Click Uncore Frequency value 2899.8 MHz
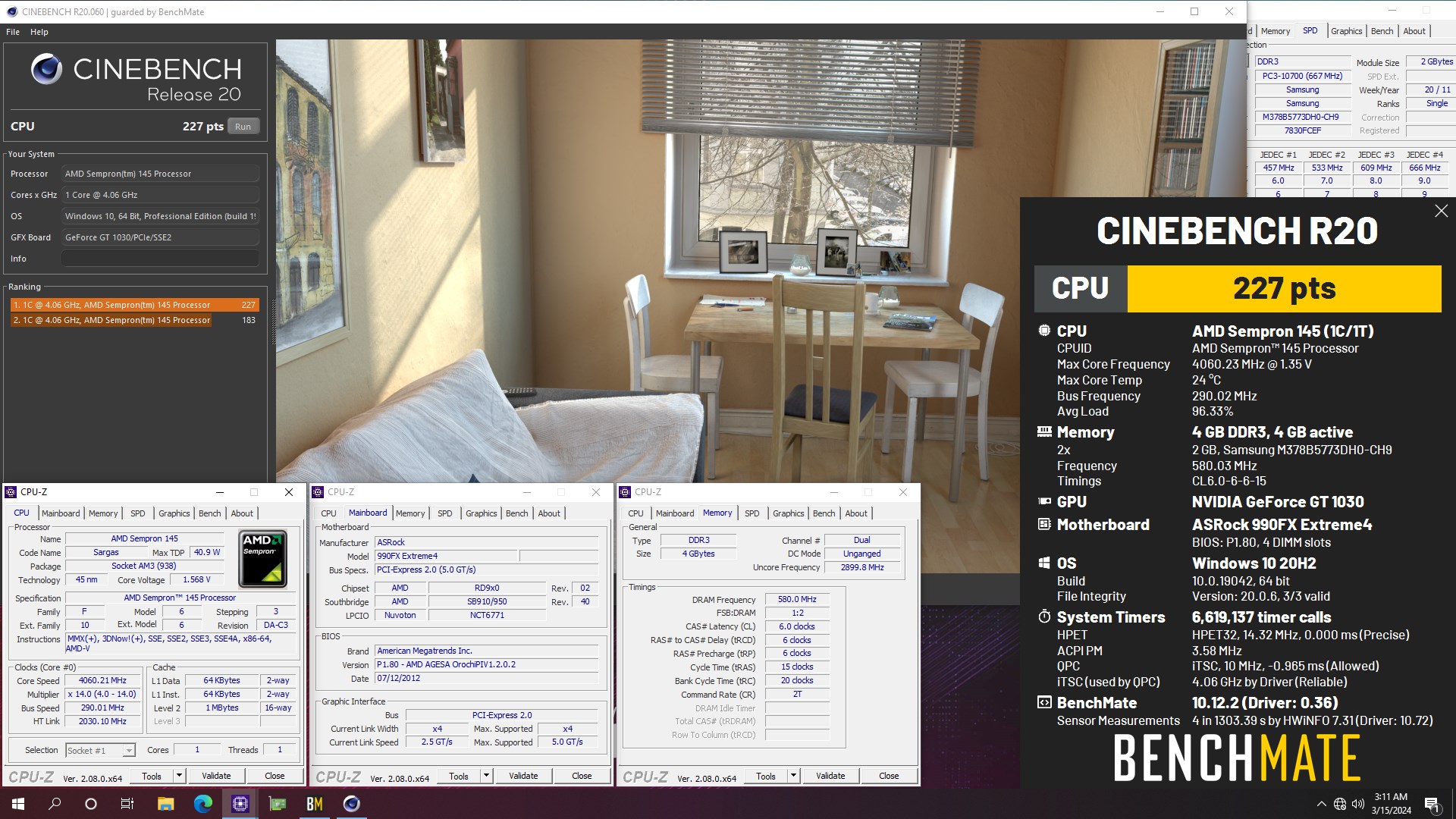This screenshot has width=1456, height=819. tap(862, 567)
